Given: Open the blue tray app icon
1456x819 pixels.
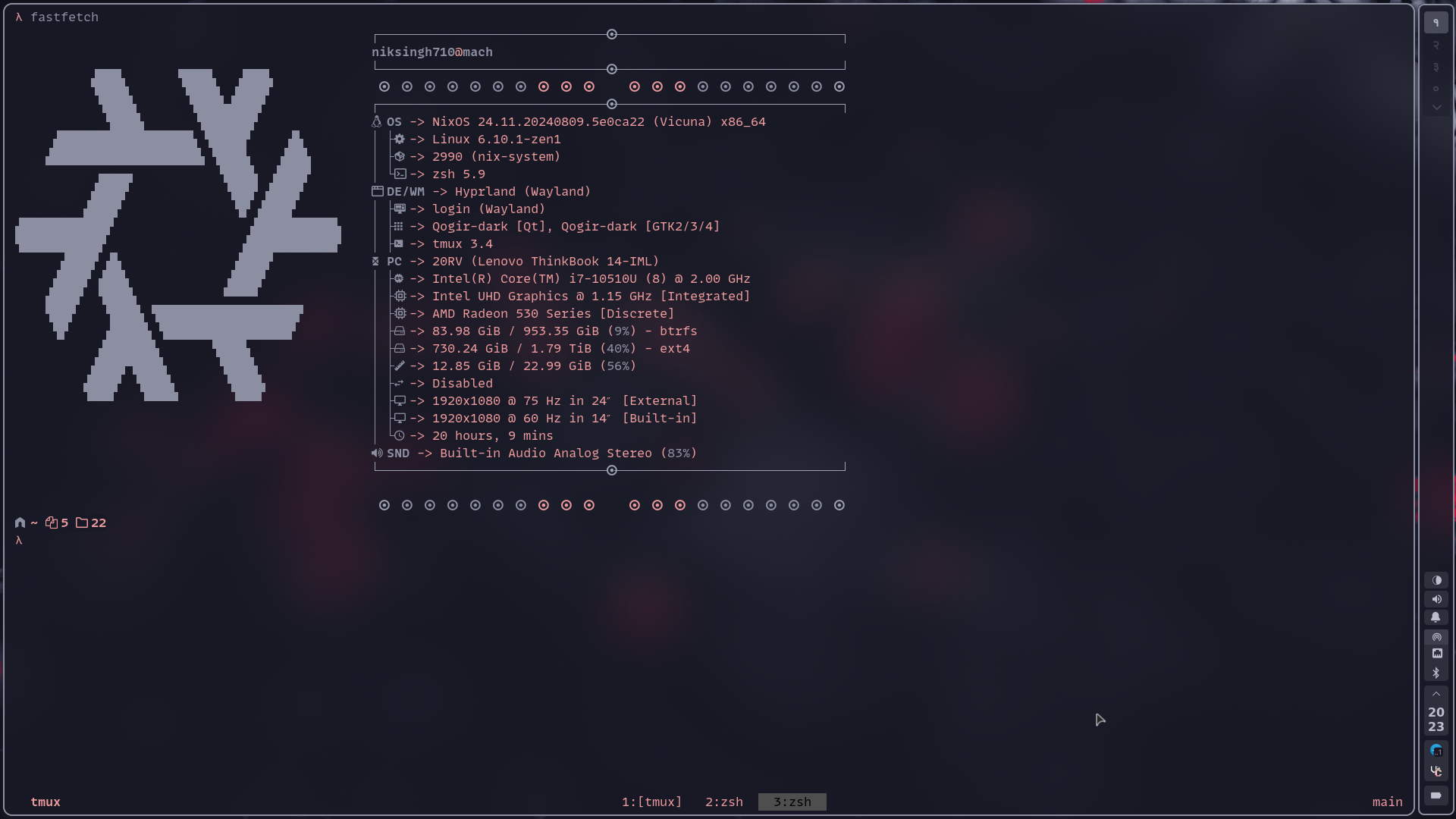Looking at the screenshot, I should point(1436,750).
